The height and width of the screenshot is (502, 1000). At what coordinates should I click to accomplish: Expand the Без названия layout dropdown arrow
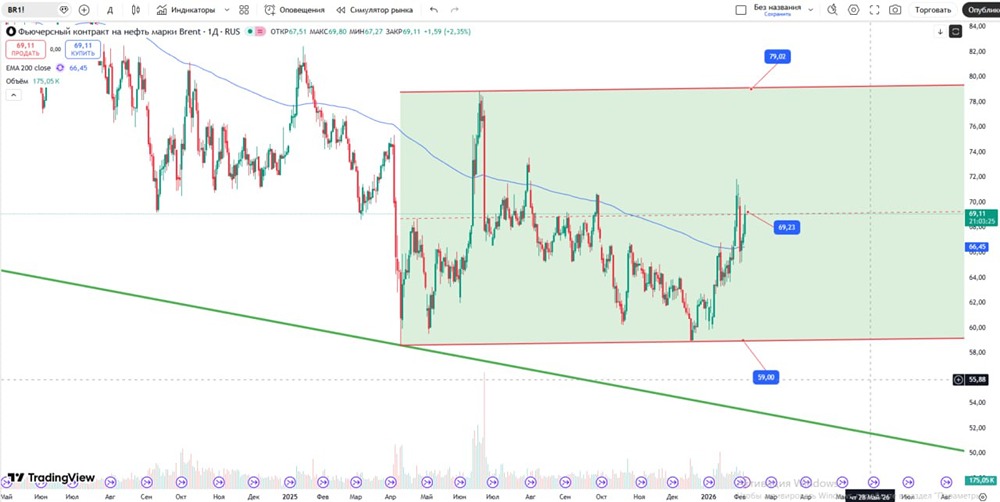[x=811, y=10]
